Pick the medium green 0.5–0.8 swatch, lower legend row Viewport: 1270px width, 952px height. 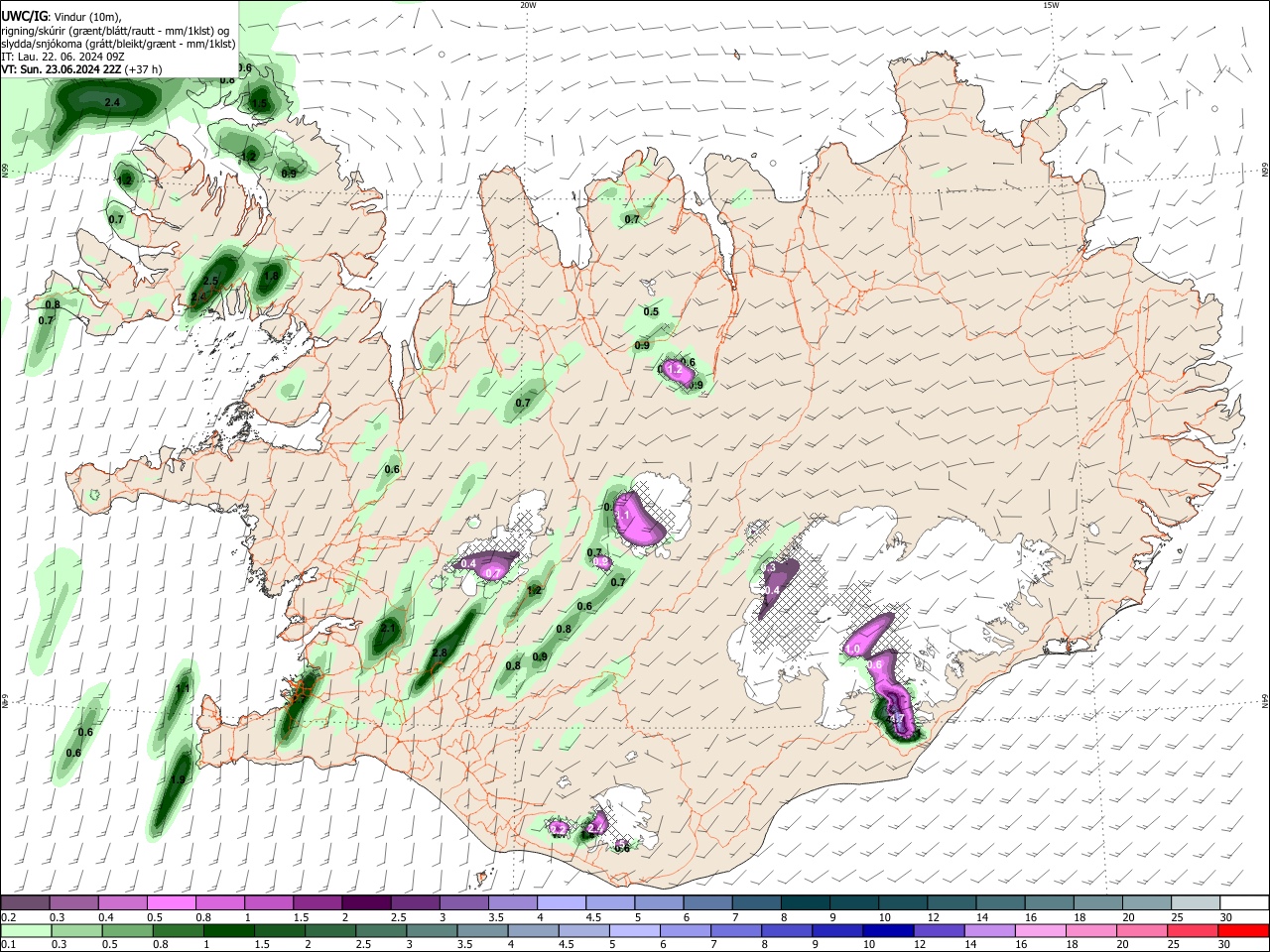[x=127, y=930]
